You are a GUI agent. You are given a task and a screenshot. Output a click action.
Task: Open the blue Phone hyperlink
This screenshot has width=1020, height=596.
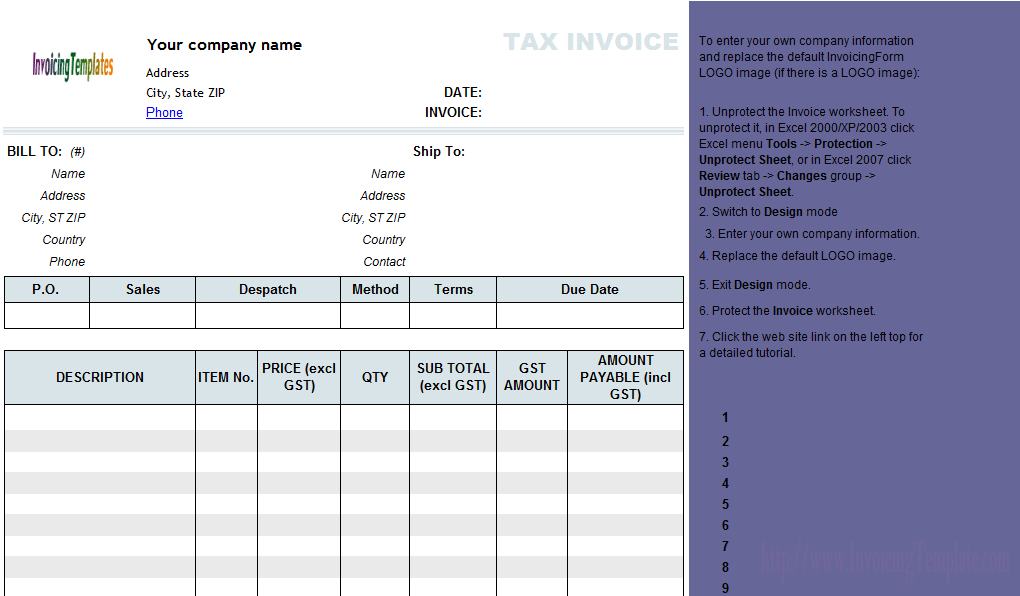point(164,113)
